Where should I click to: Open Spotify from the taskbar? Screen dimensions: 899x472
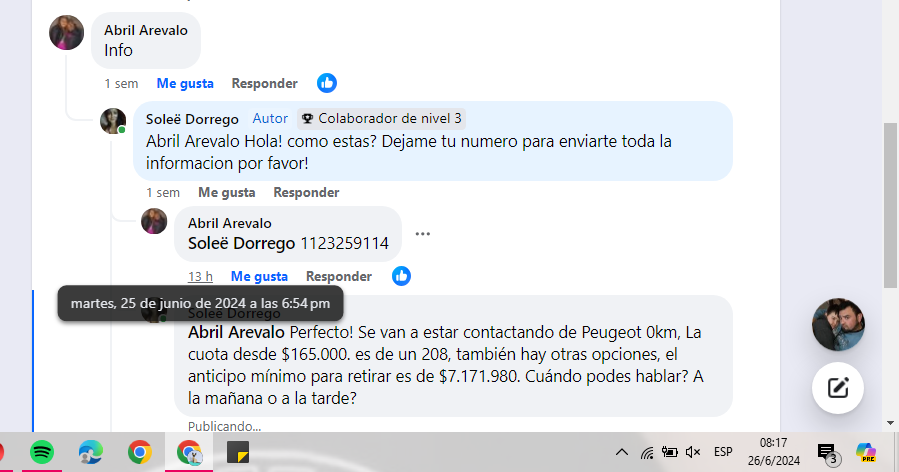point(42,453)
